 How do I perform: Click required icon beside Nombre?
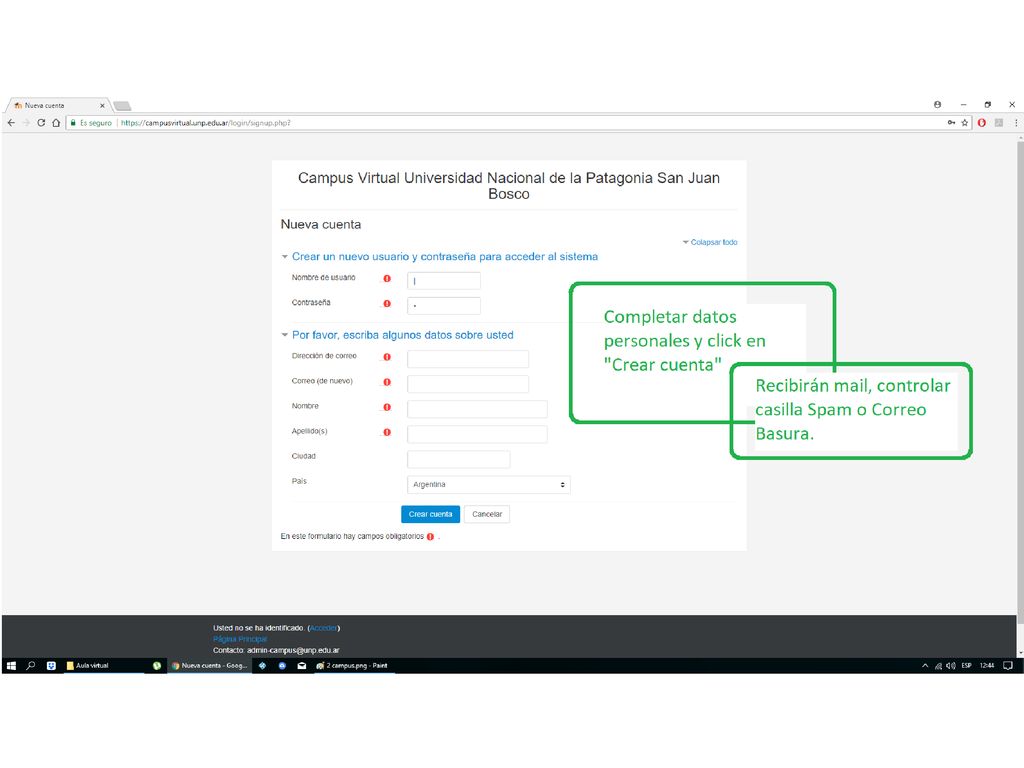pyautogui.click(x=387, y=407)
